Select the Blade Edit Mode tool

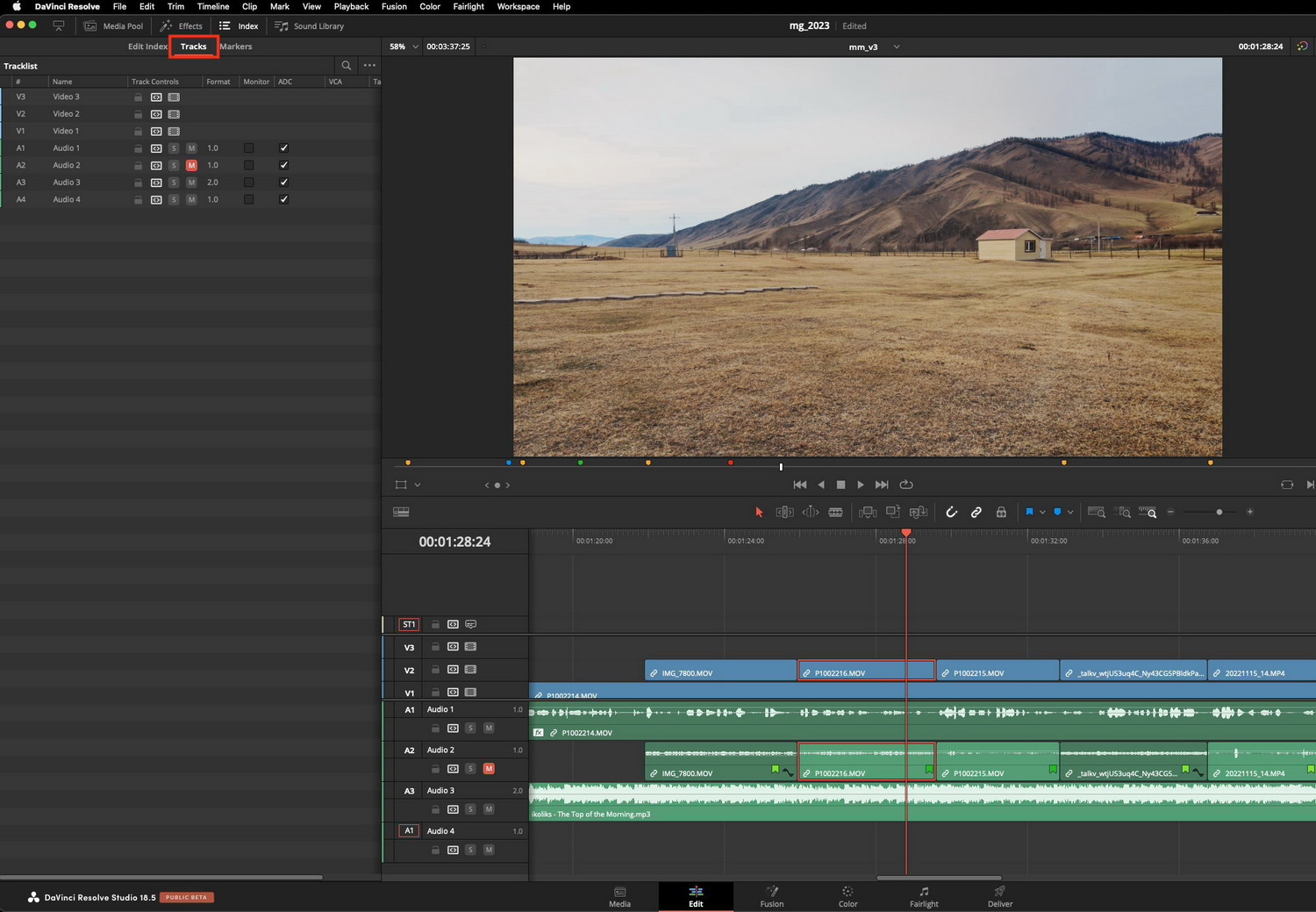point(835,512)
